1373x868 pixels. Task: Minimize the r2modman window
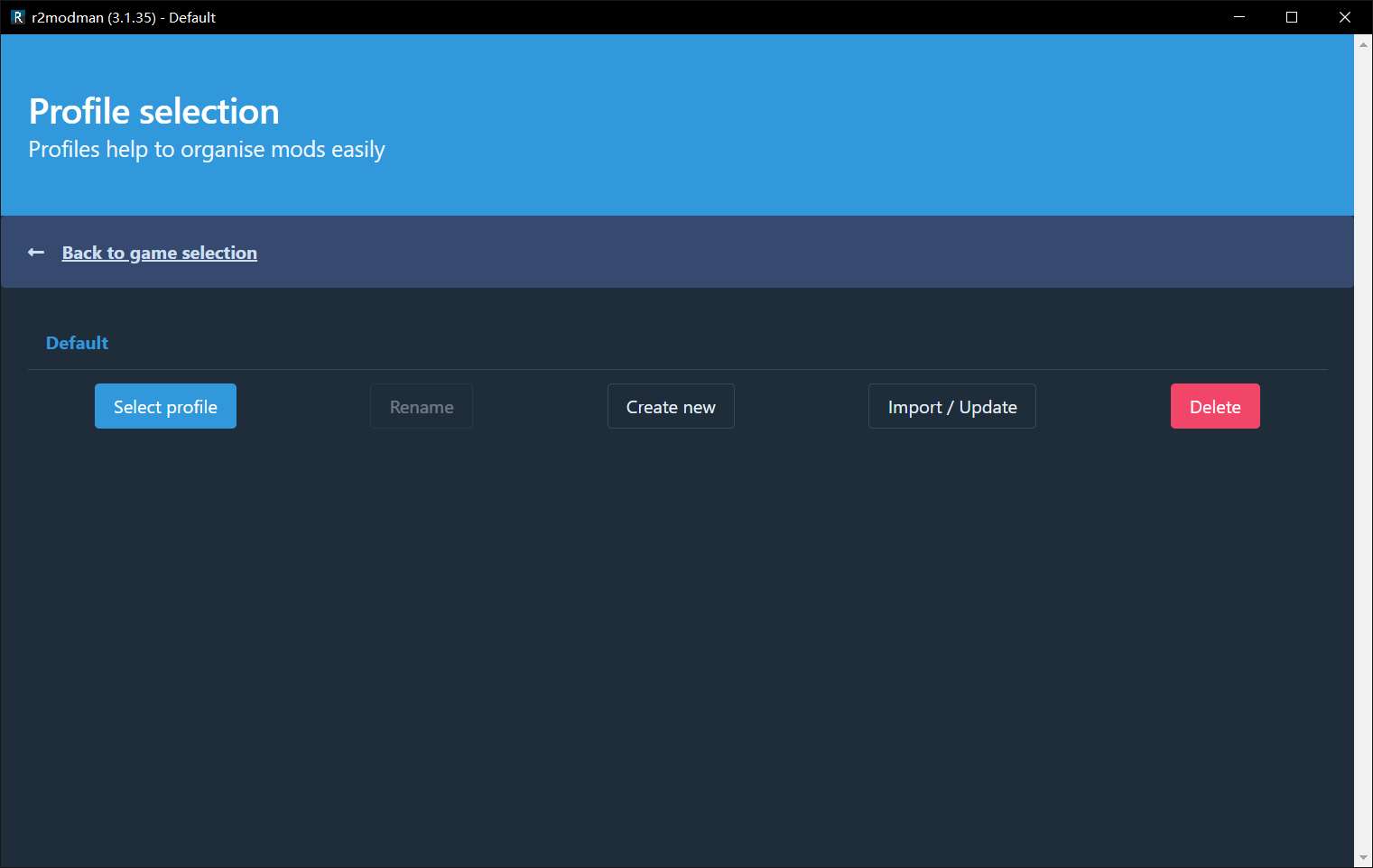[x=1239, y=17]
